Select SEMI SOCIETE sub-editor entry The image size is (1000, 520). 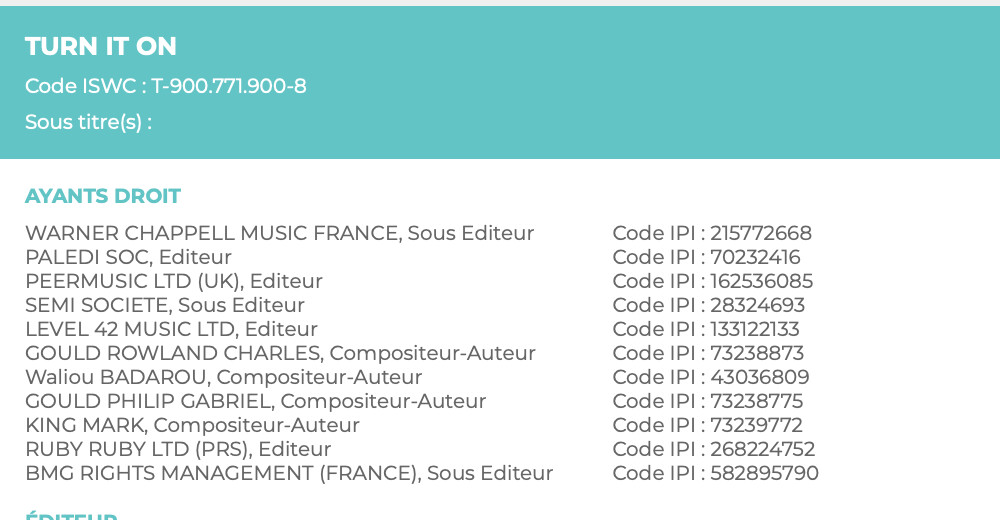[x=165, y=305]
